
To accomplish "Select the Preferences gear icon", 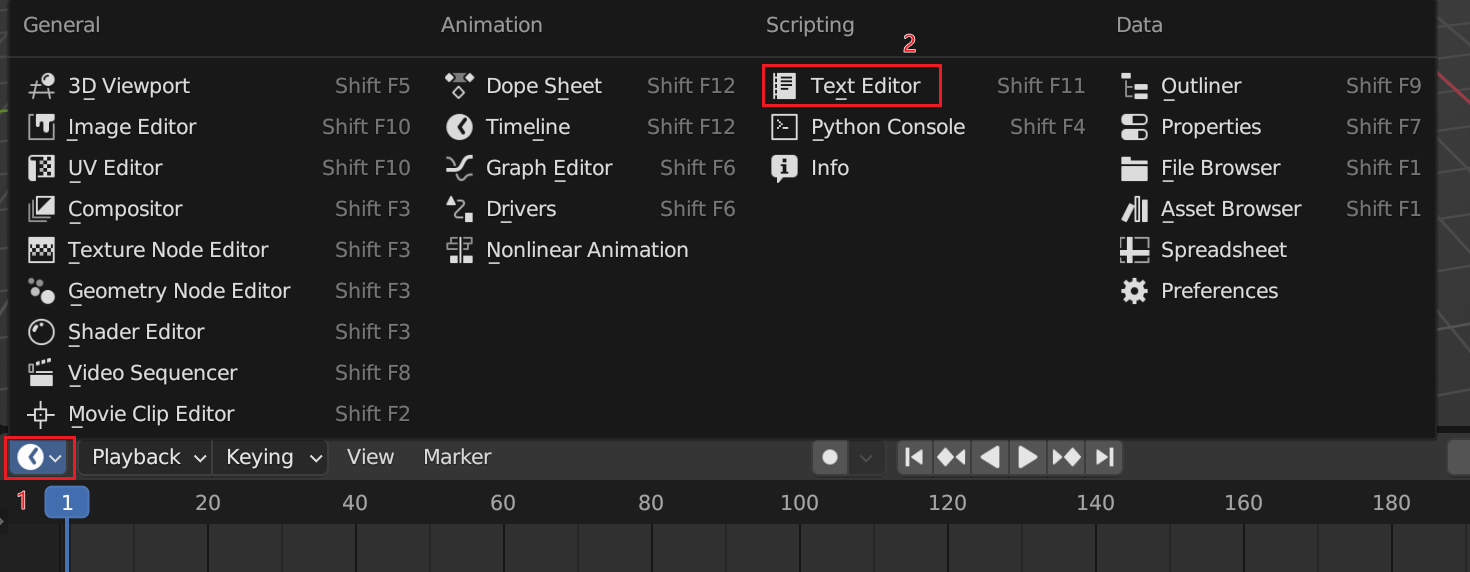I will [1134, 291].
